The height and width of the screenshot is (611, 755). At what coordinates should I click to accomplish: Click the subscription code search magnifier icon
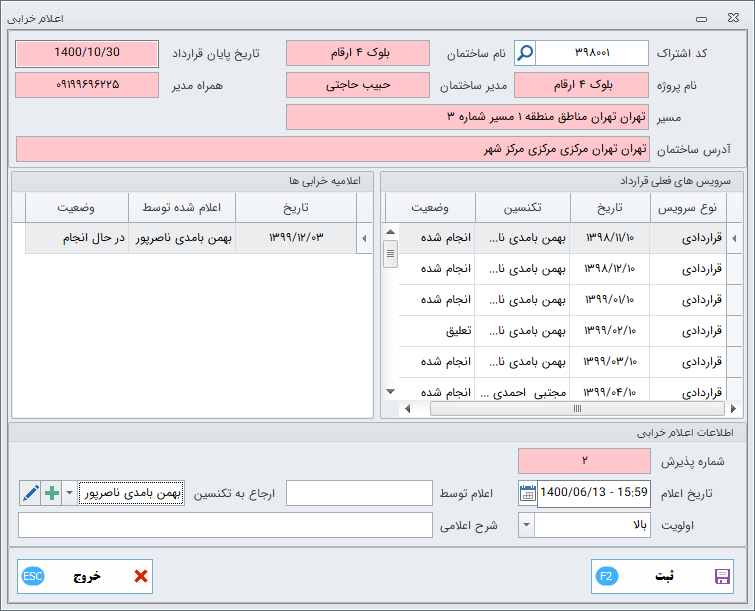(526, 53)
